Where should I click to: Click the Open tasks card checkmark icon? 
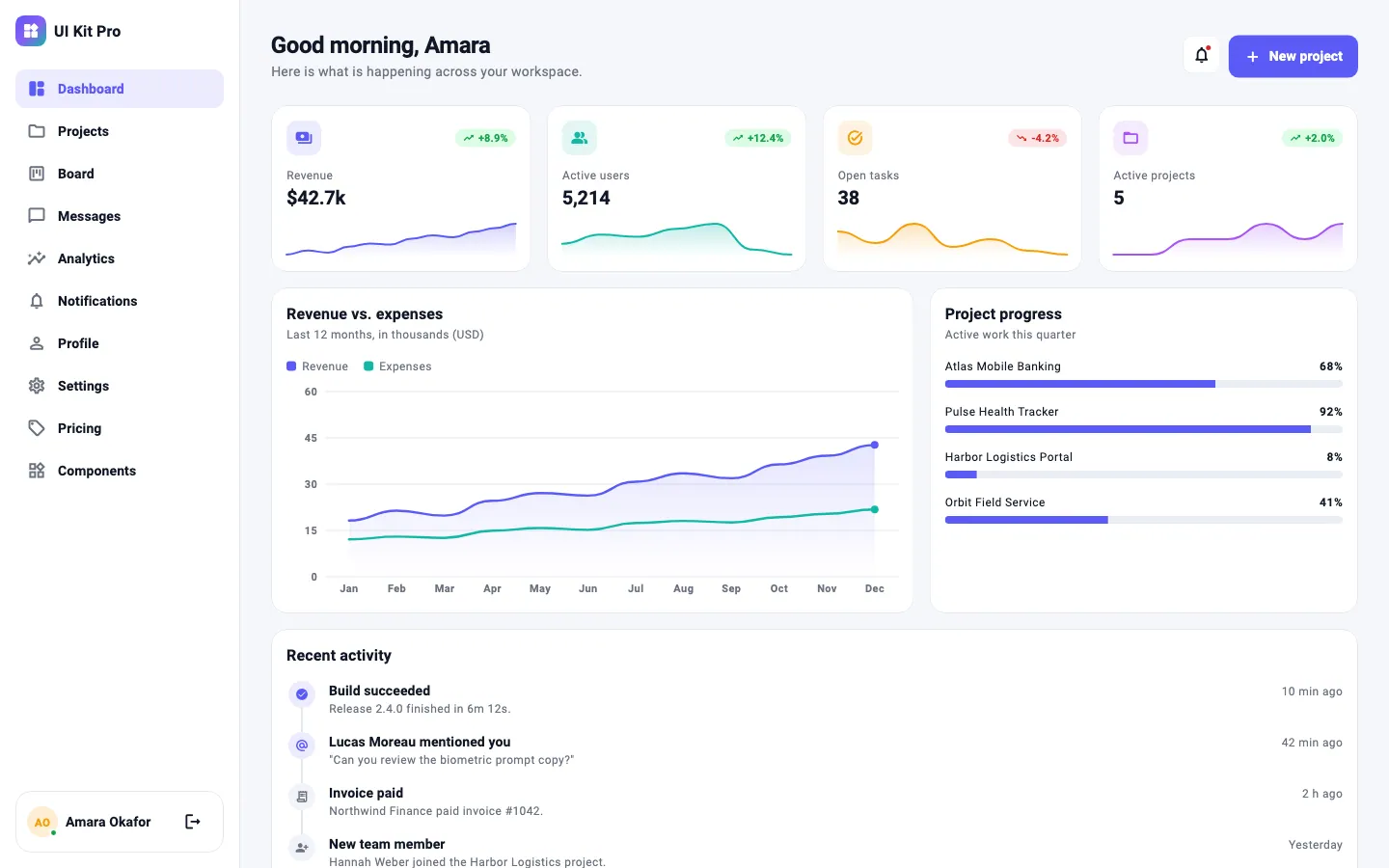tap(855, 138)
